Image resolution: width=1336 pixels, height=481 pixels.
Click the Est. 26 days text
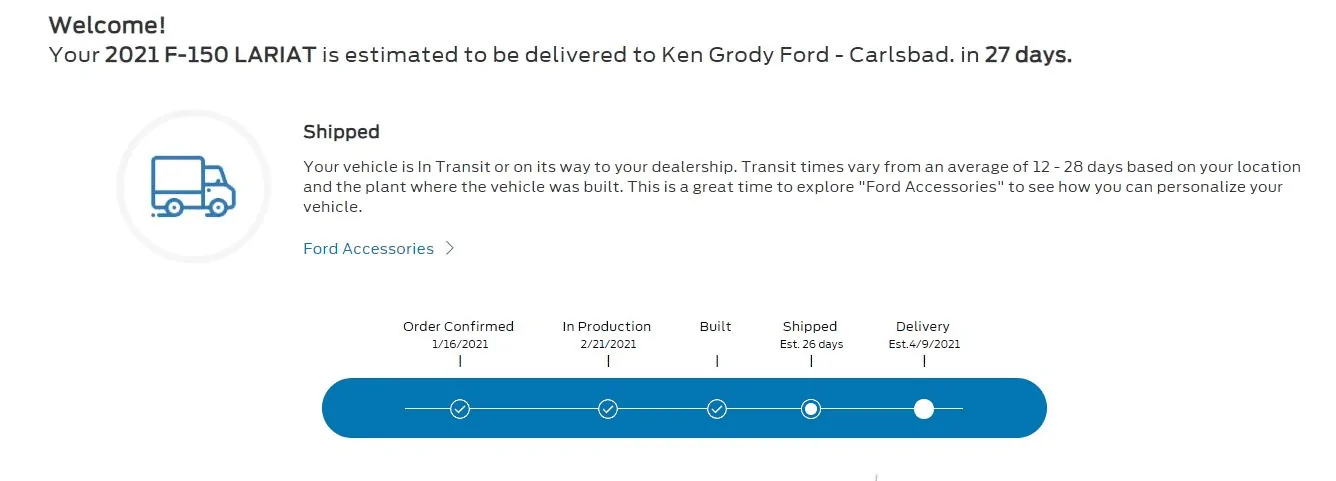click(811, 344)
